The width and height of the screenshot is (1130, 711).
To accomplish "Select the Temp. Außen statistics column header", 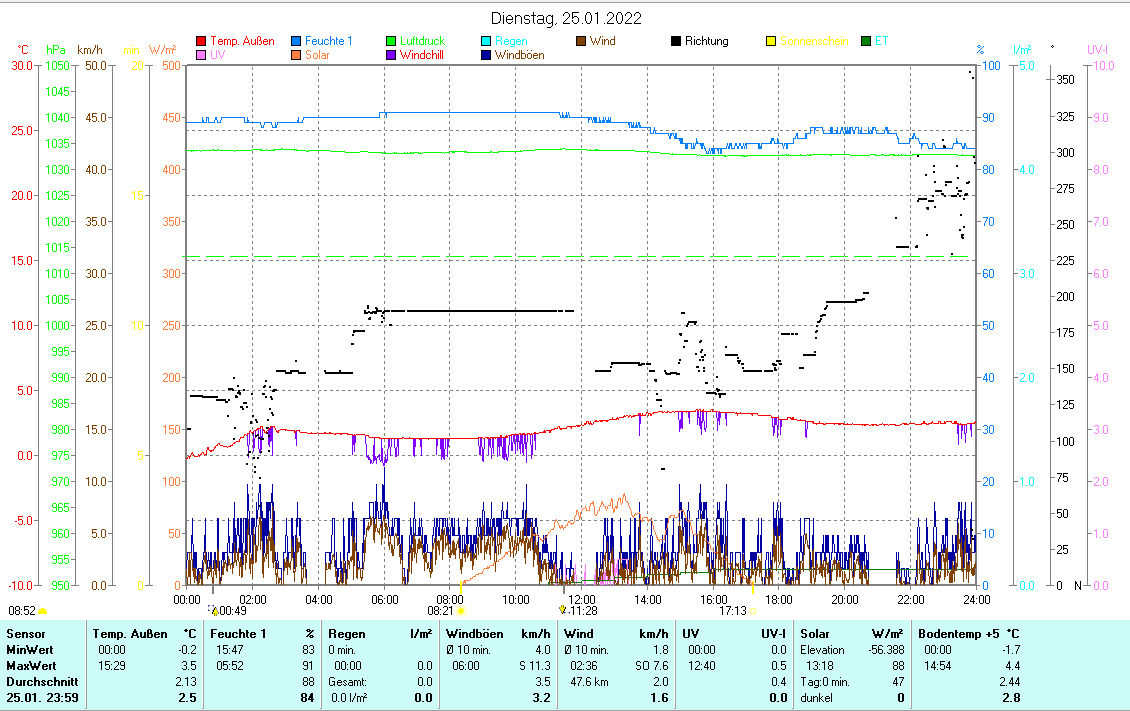I will pos(143,634).
